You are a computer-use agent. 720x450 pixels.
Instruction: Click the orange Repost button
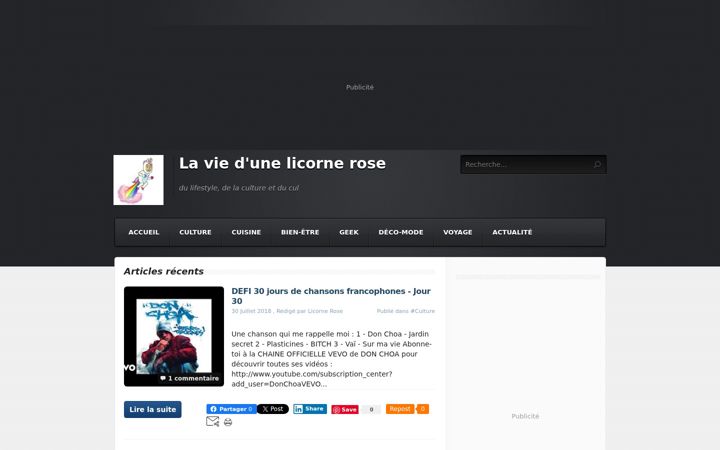[x=400, y=409]
